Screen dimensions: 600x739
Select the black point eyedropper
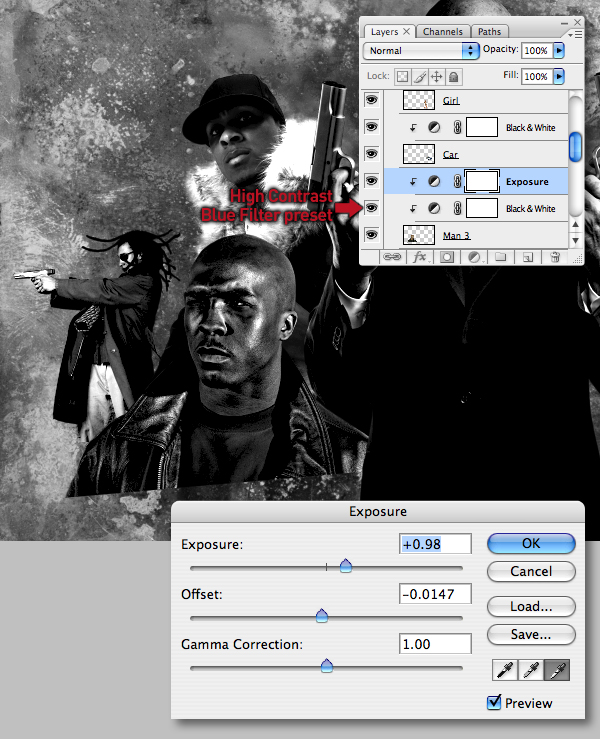(x=505, y=670)
